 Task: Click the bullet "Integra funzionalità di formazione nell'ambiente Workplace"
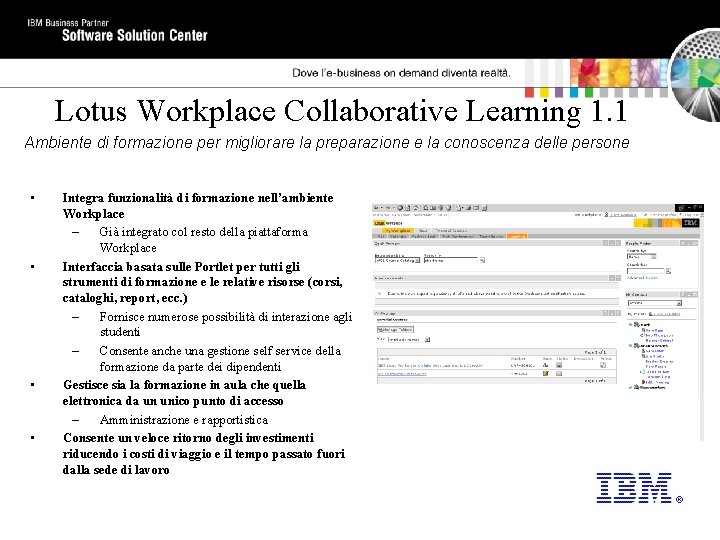198,206
